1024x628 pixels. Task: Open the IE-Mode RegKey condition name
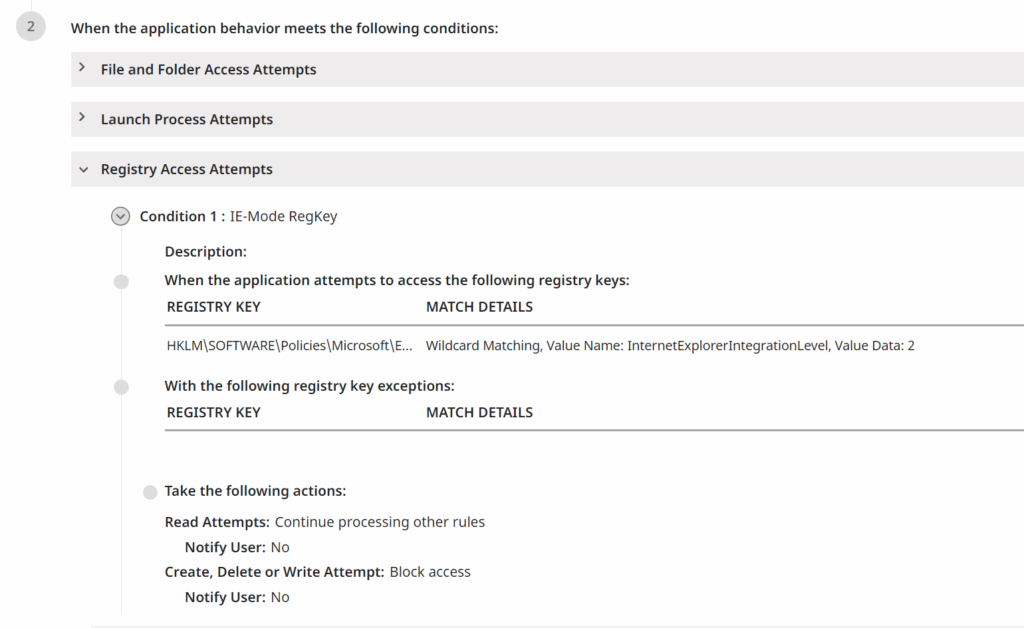[x=283, y=217]
